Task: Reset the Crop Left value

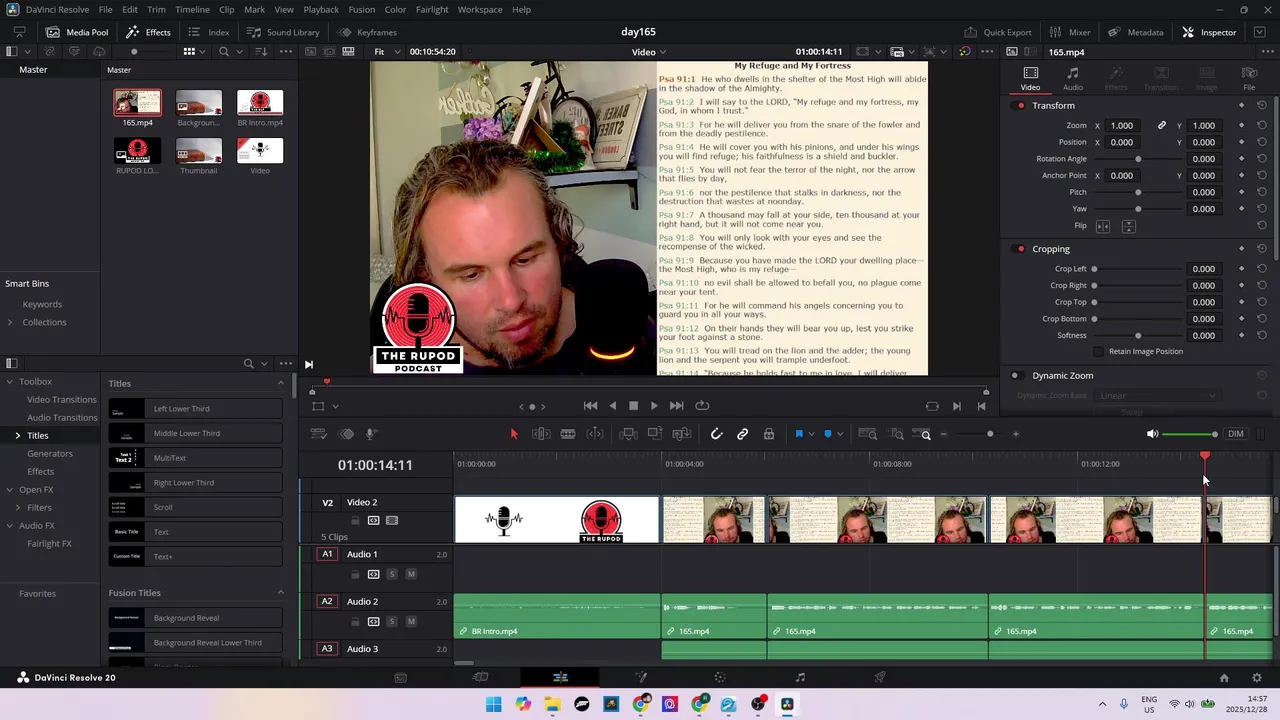Action: tap(1262, 269)
